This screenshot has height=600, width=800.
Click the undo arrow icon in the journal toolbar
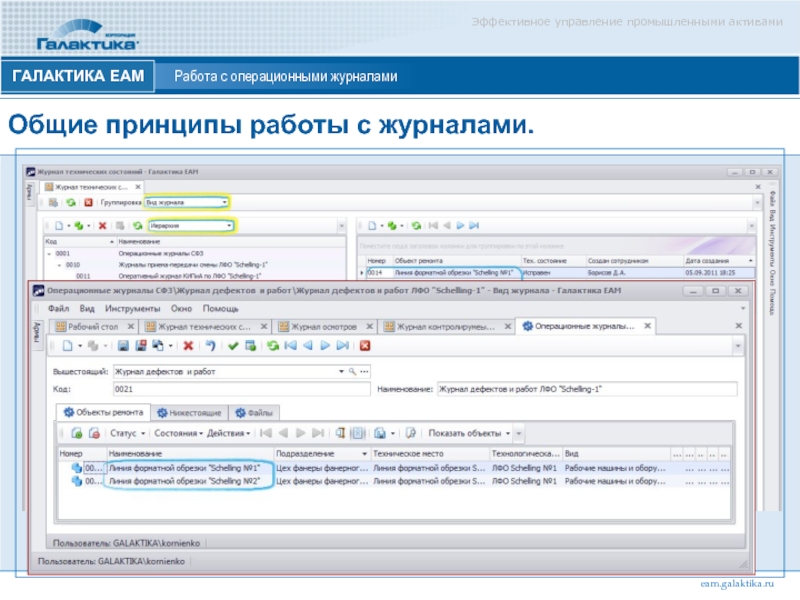tap(209, 346)
